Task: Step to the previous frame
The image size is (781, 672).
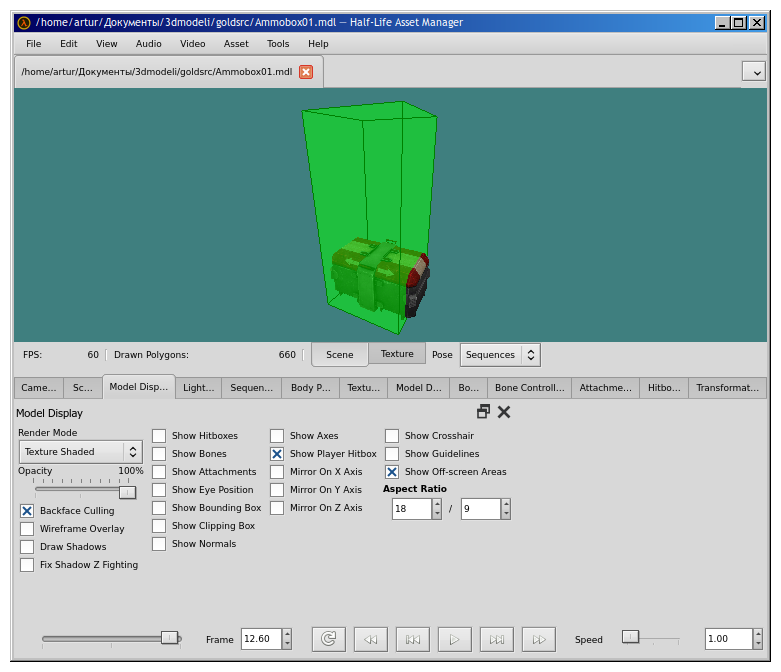Action: pyautogui.click(x=371, y=639)
